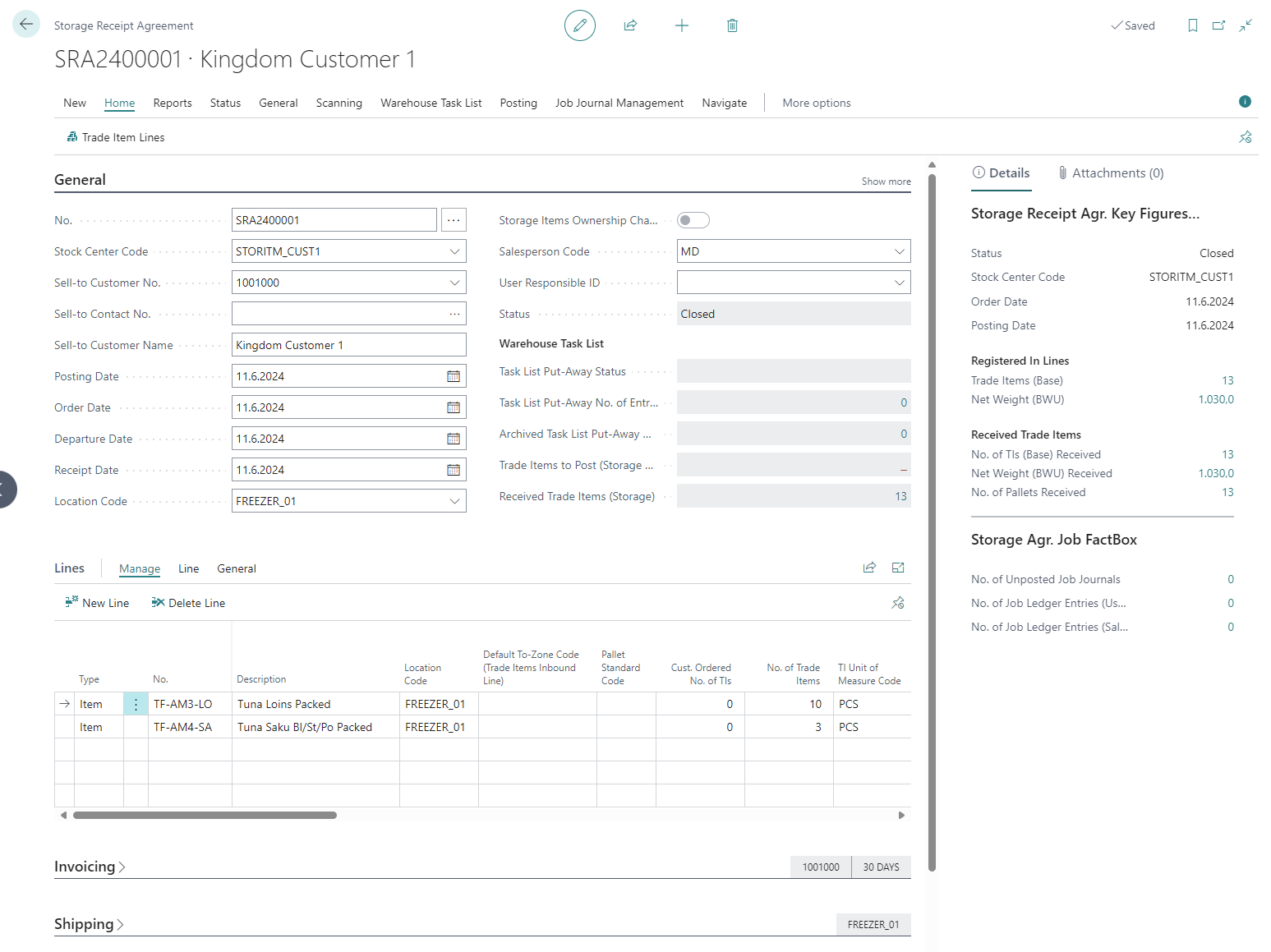The image size is (1271, 952).
Task: Click the Sell-to Customer Name field
Action: point(348,345)
